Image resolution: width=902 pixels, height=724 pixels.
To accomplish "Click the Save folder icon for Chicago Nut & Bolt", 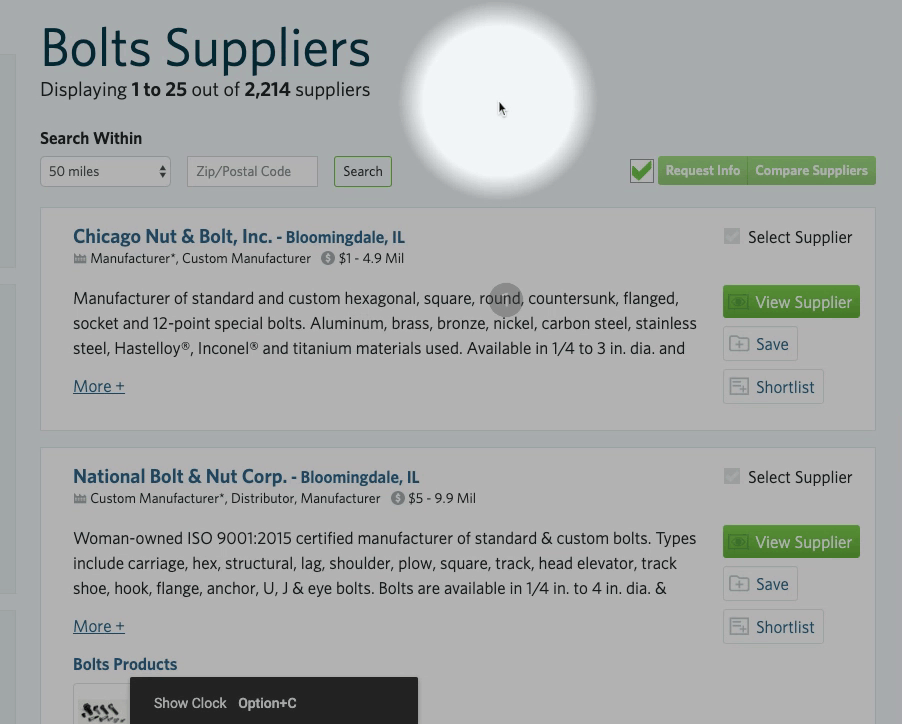I will pyautogui.click(x=739, y=344).
